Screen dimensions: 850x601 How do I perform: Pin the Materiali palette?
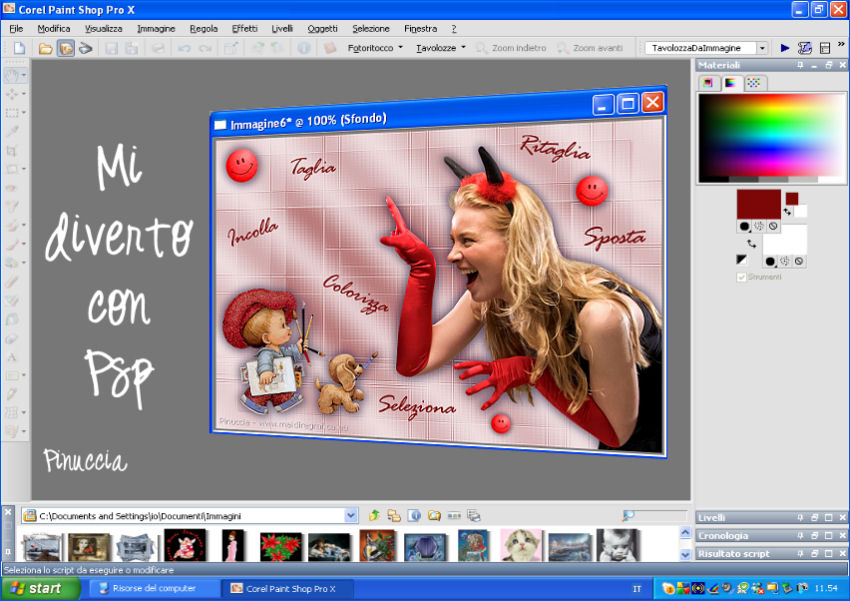coord(800,65)
